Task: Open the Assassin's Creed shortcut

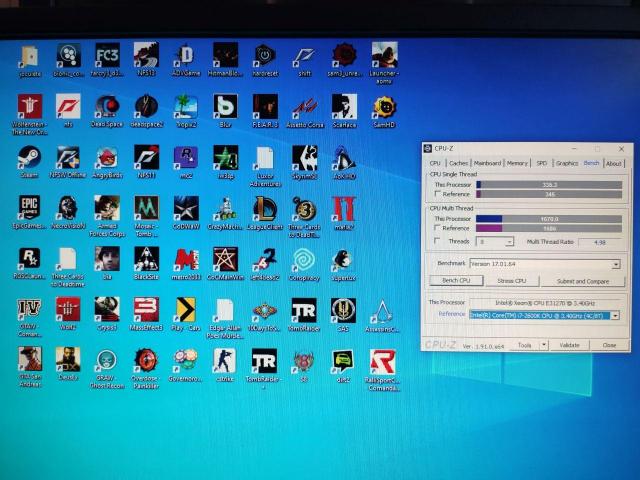Action: tap(382, 316)
